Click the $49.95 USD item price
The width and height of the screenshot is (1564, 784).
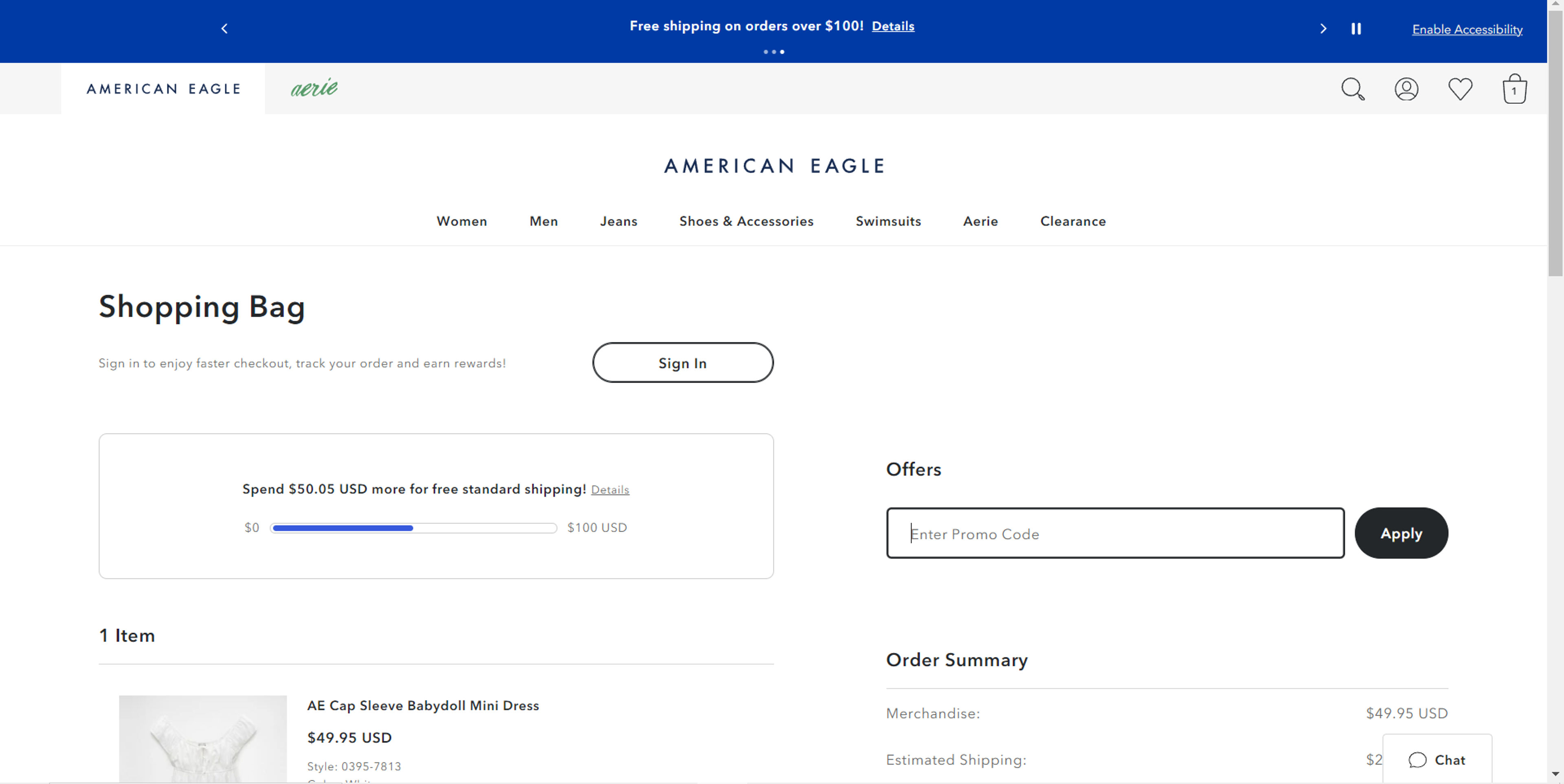pos(349,738)
